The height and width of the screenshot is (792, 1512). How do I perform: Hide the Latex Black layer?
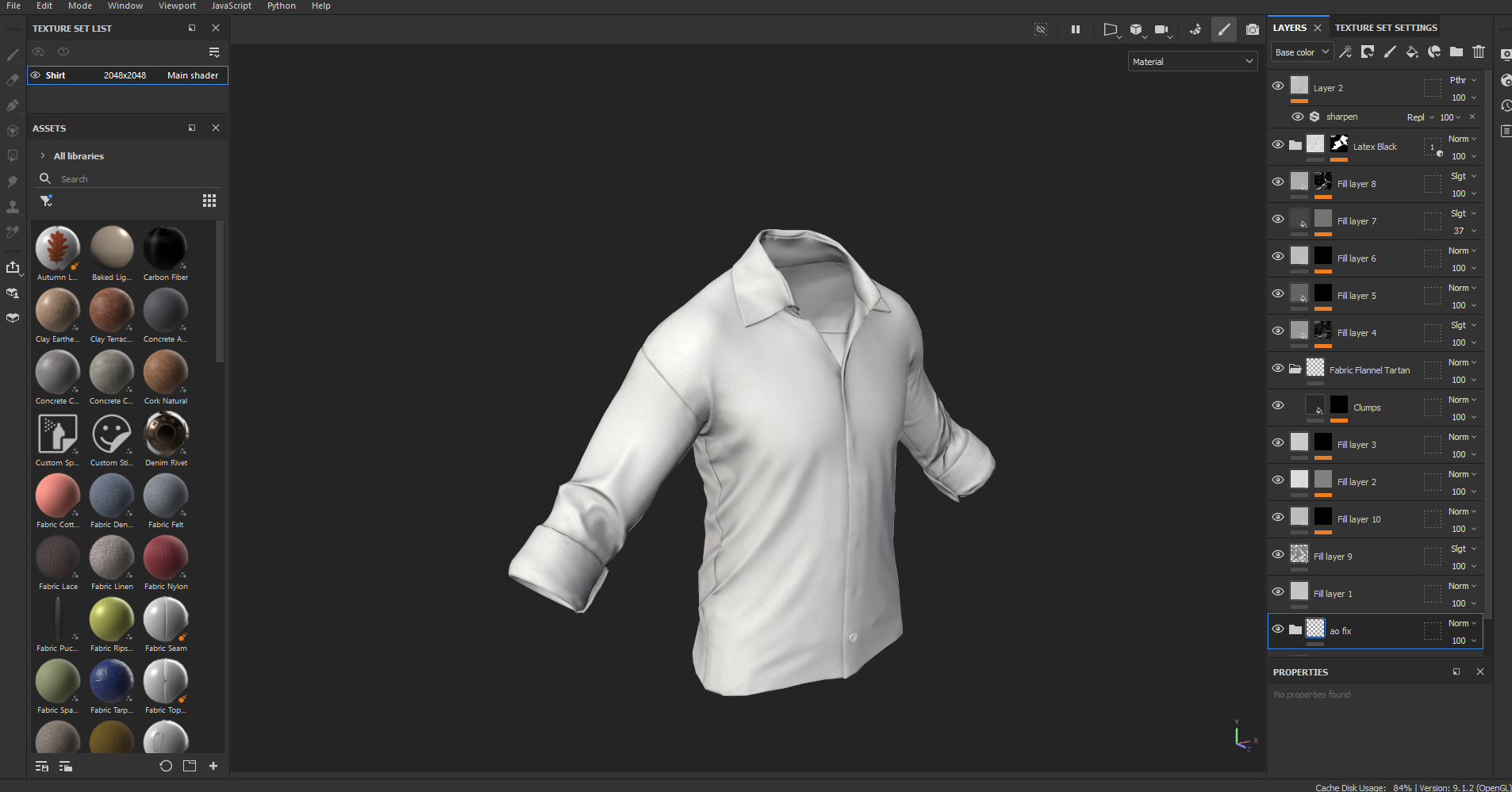(1278, 145)
